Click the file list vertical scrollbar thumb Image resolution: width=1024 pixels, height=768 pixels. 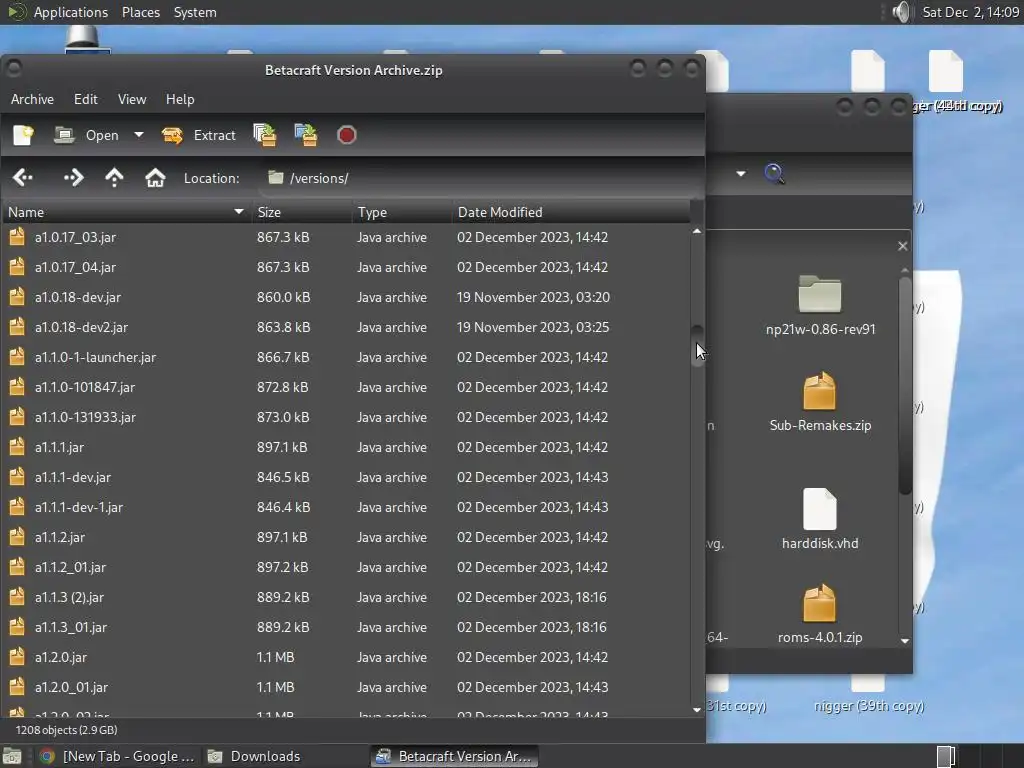[697, 346]
